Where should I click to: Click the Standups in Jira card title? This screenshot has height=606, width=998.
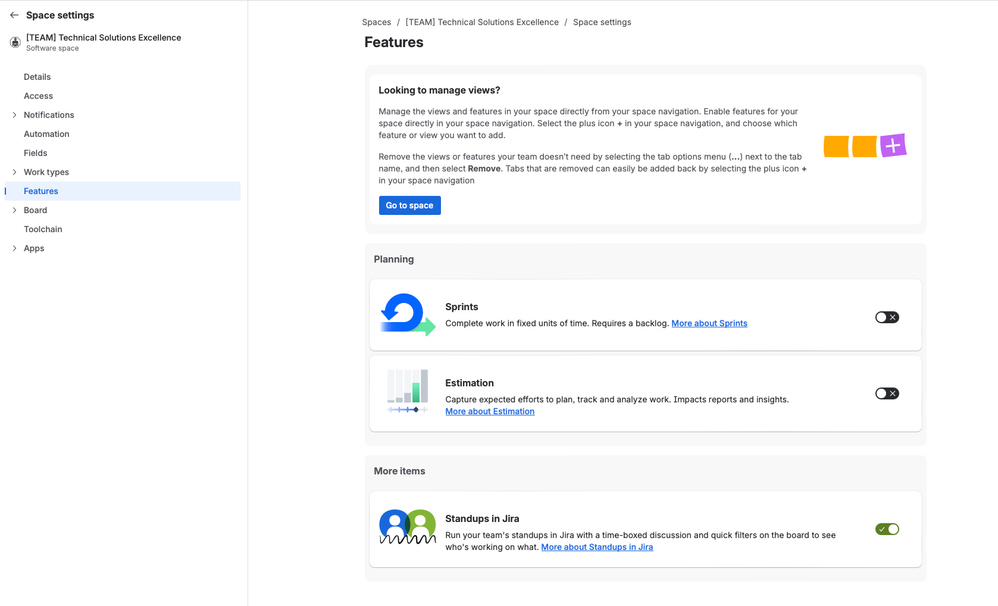click(482, 519)
